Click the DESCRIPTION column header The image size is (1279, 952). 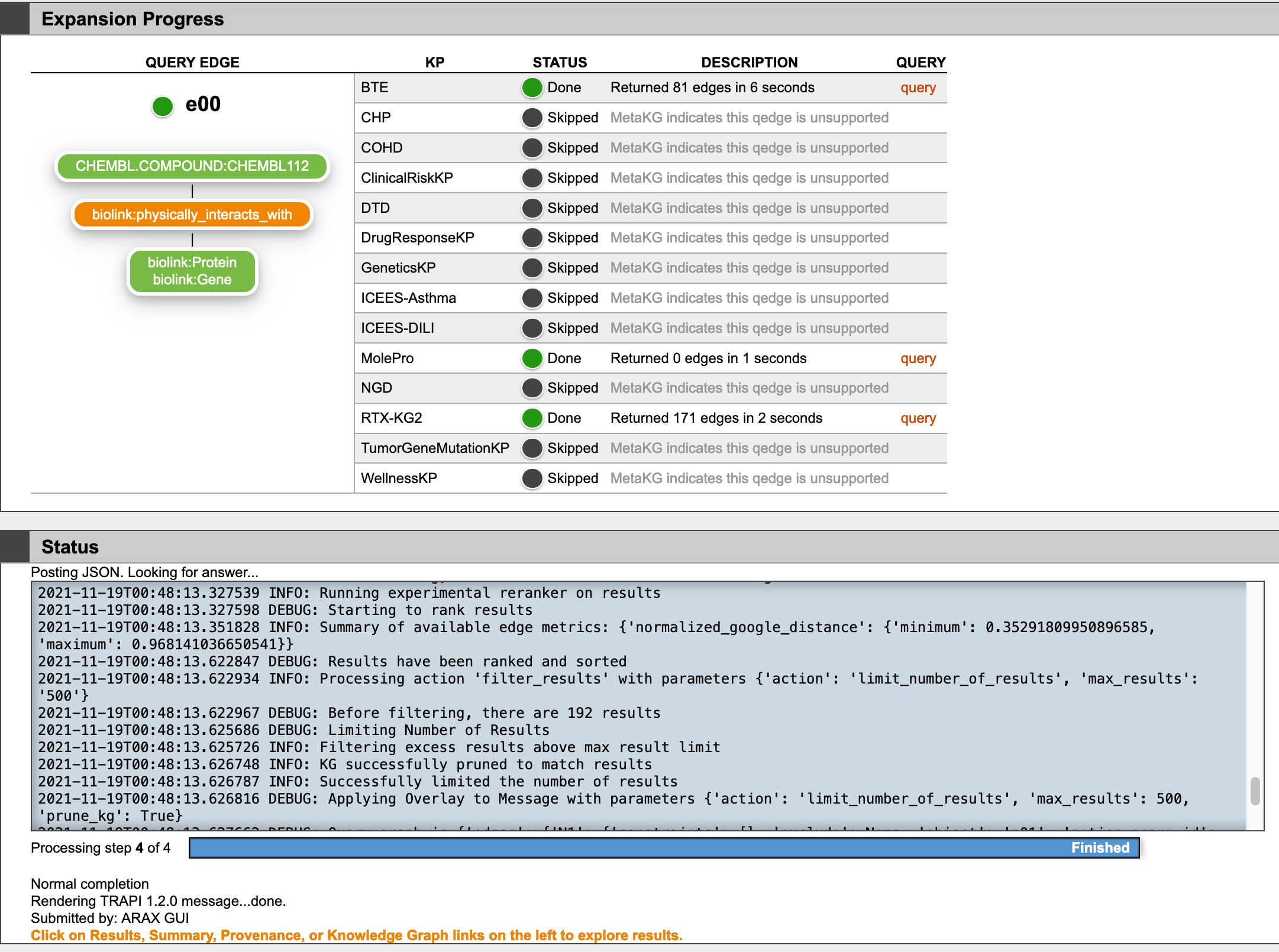coord(750,62)
